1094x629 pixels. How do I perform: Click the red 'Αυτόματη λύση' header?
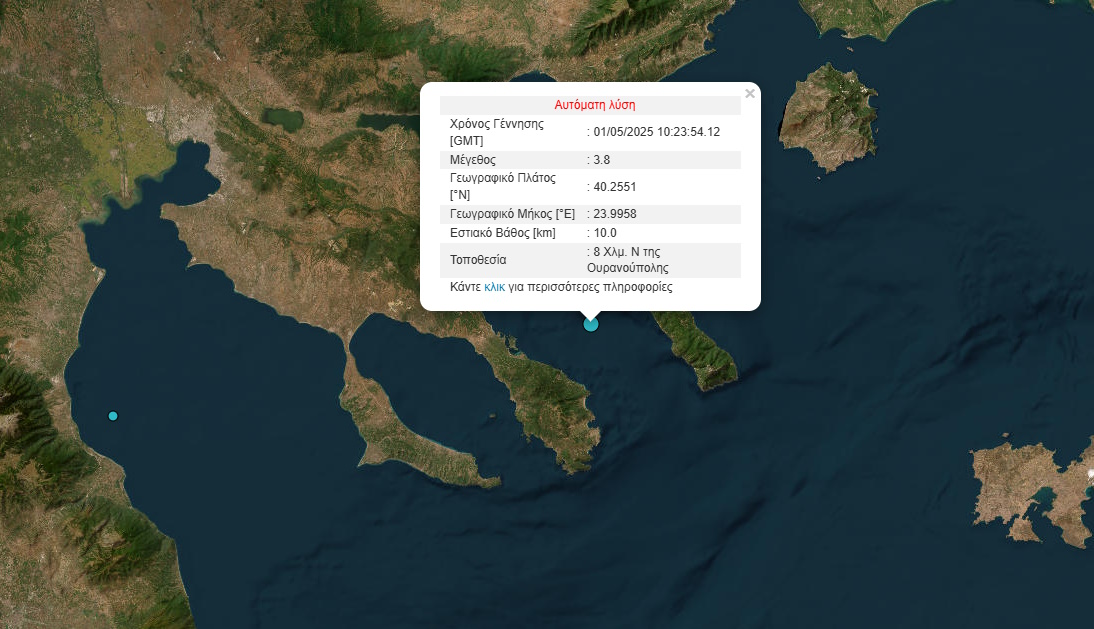pyautogui.click(x=594, y=105)
